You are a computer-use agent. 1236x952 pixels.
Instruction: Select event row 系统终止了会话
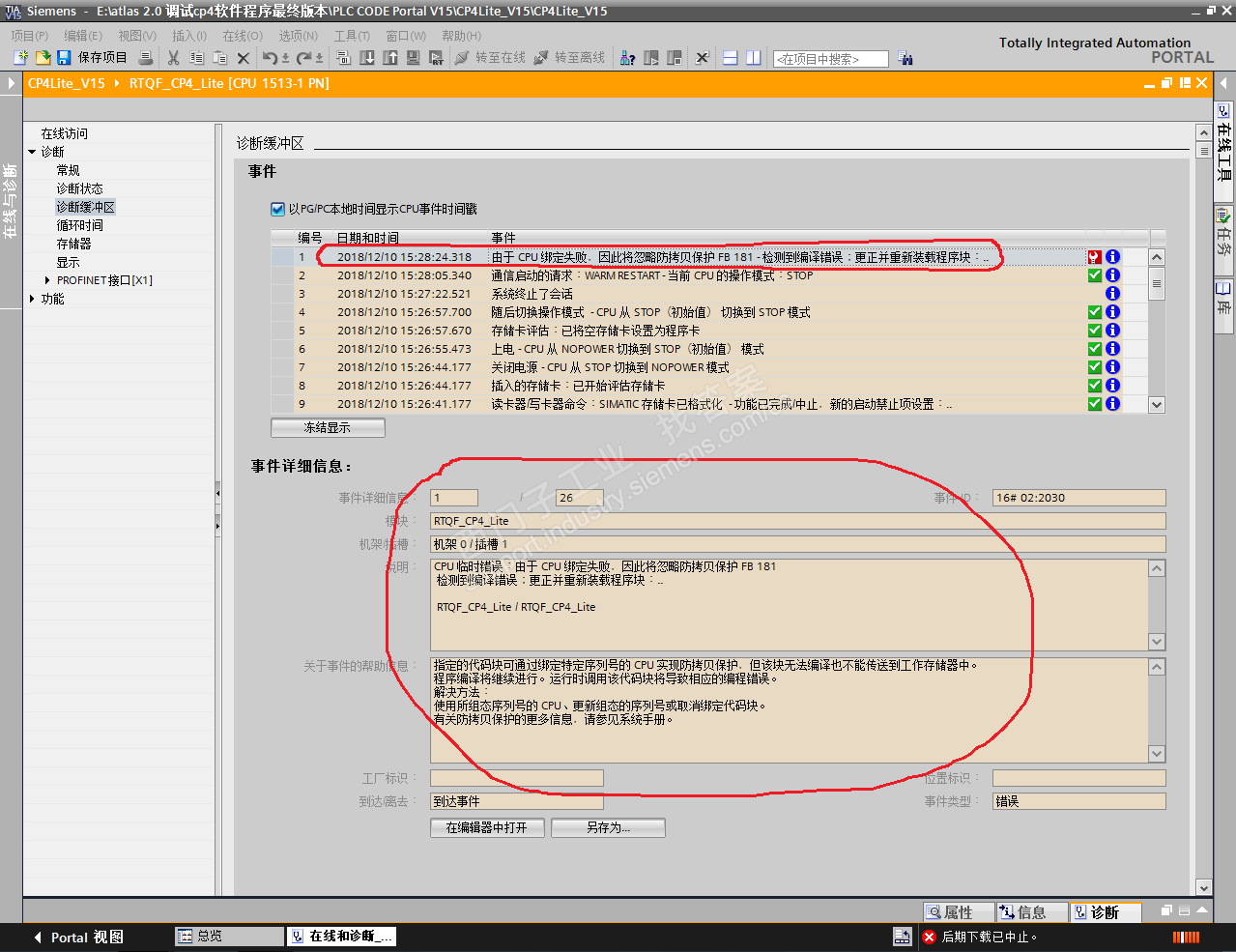[709, 294]
